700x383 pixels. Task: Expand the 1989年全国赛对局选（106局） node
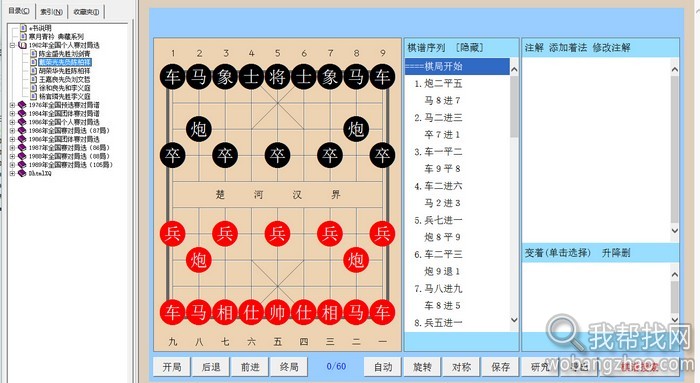(x=12, y=165)
